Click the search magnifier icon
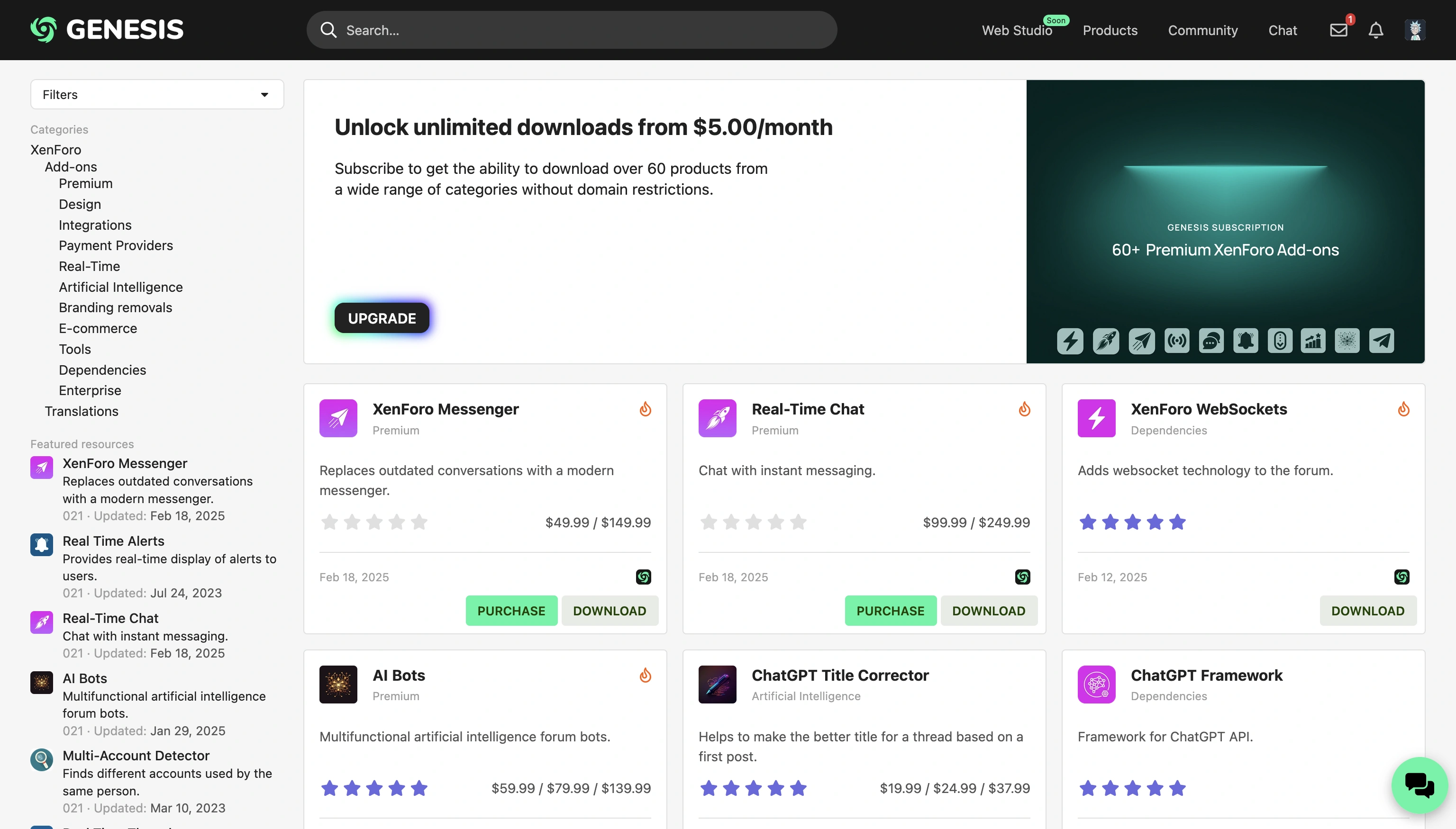The height and width of the screenshot is (829, 1456). click(x=328, y=29)
